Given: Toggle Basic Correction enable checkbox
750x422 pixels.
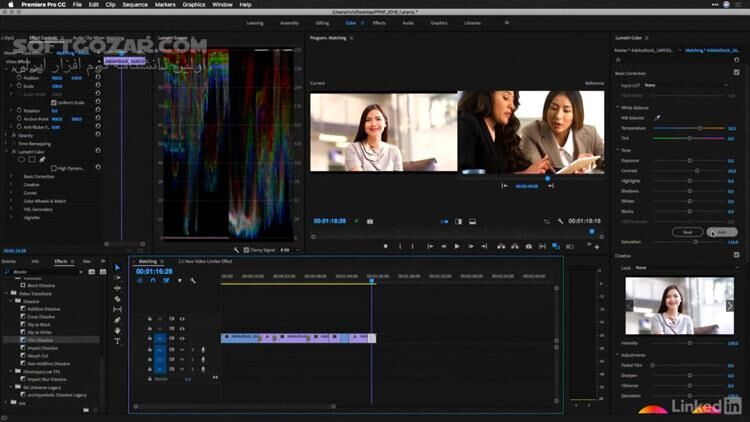Looking at the screenshot, I should [x=736, y=72].
